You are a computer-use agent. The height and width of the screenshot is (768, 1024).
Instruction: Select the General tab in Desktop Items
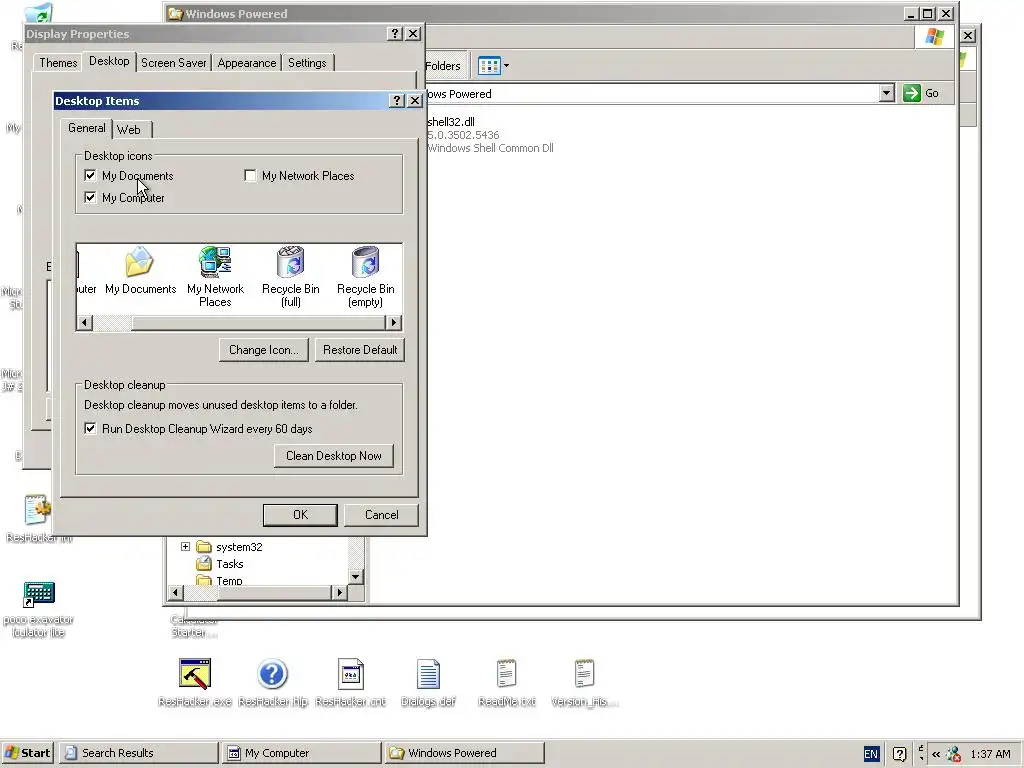click(86, 128)
